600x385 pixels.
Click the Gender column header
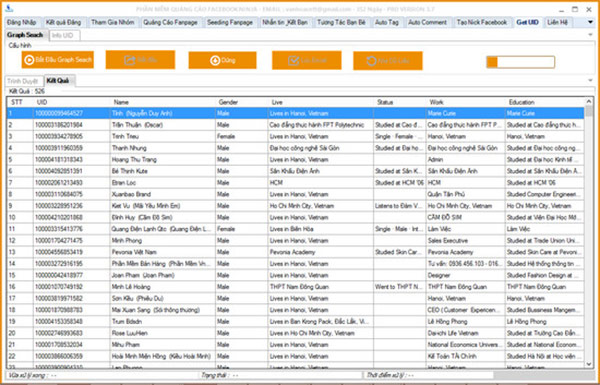(x=242, y=102)
